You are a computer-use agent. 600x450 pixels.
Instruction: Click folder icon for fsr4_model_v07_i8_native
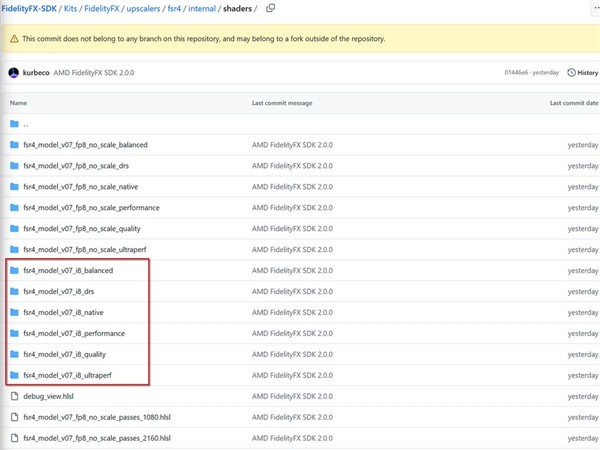(x=14, y=312)
